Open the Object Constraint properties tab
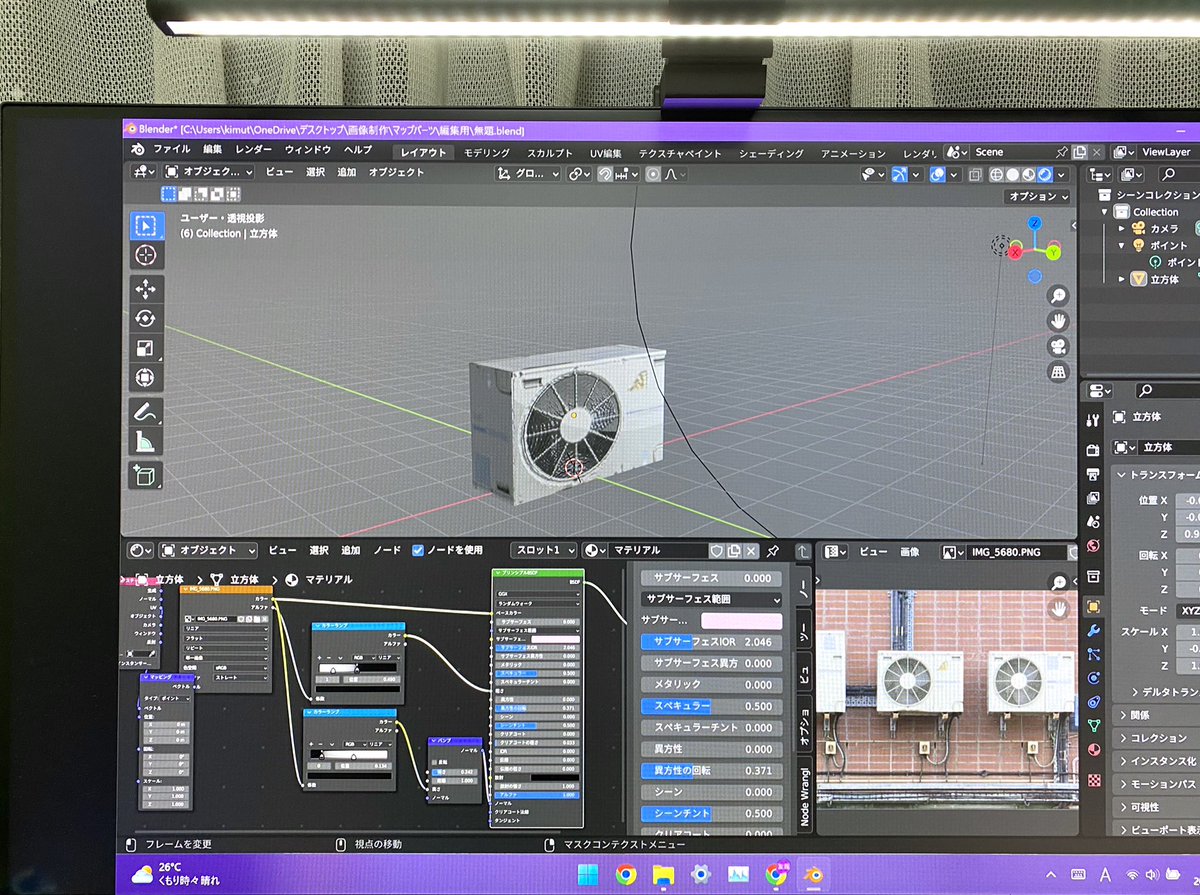The height and width of the screenshot is (895, 1200). click(x=1093, y=701)
